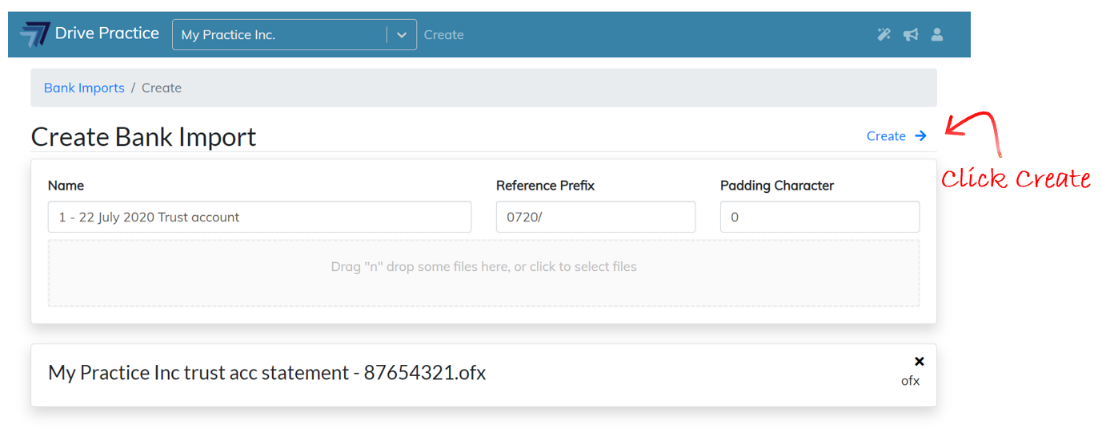1102x435 pixels.
Task: Click into the Padding Character field
Action: point(819,217)
